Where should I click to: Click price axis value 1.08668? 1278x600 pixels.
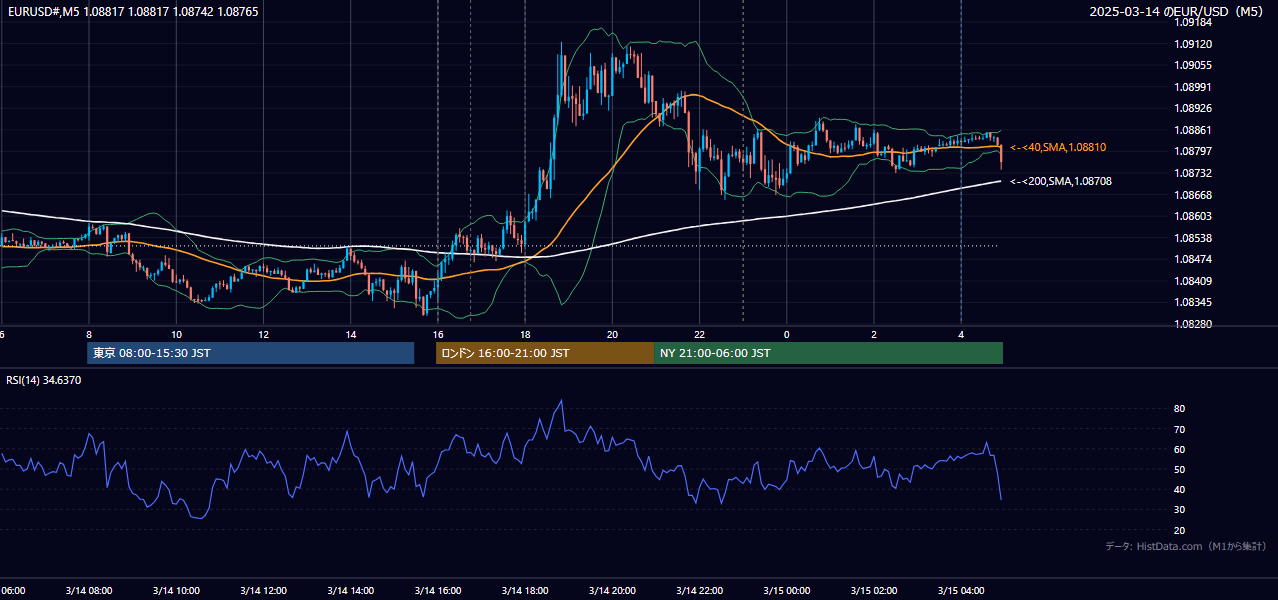(1192, 195)
